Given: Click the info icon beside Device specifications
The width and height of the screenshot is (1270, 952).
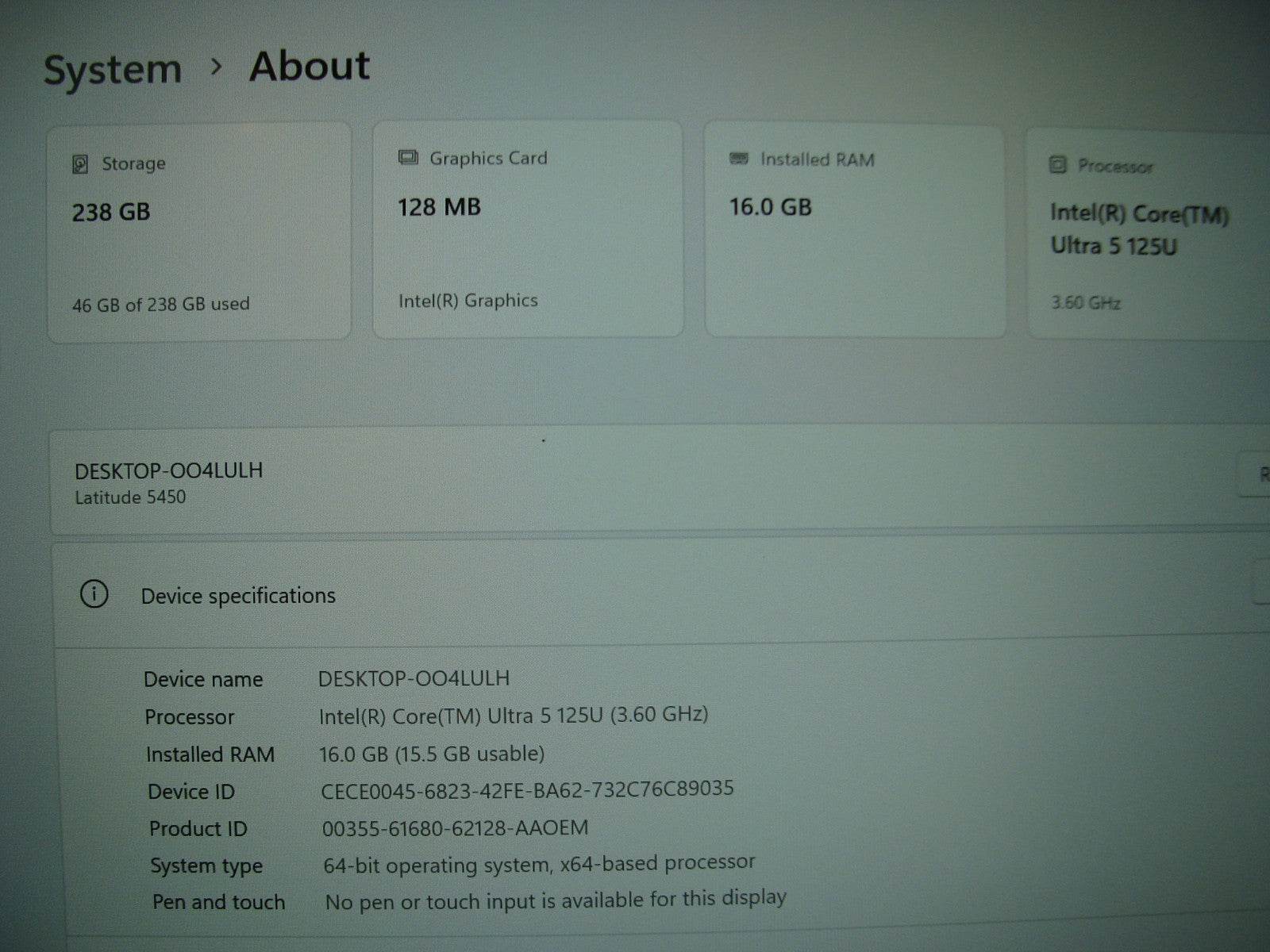Looking at the screenshot, I should pyautogui.click(x=94, y=594).
